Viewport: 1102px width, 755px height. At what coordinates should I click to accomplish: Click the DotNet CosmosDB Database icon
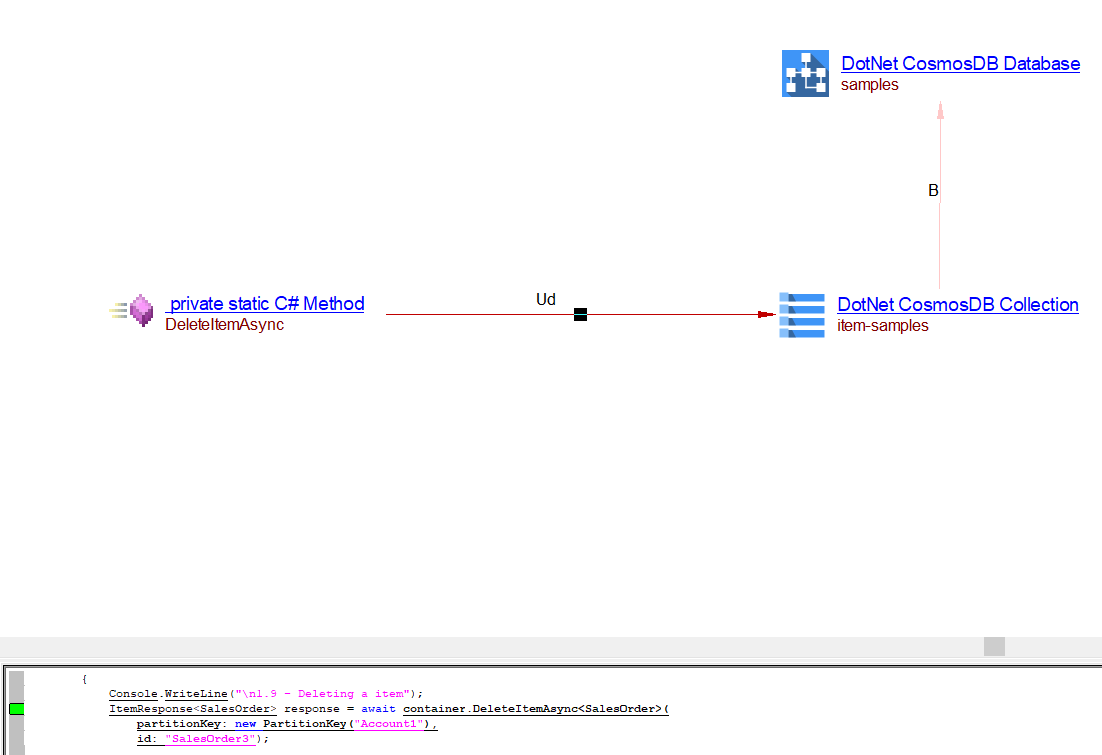click(805, 74)
